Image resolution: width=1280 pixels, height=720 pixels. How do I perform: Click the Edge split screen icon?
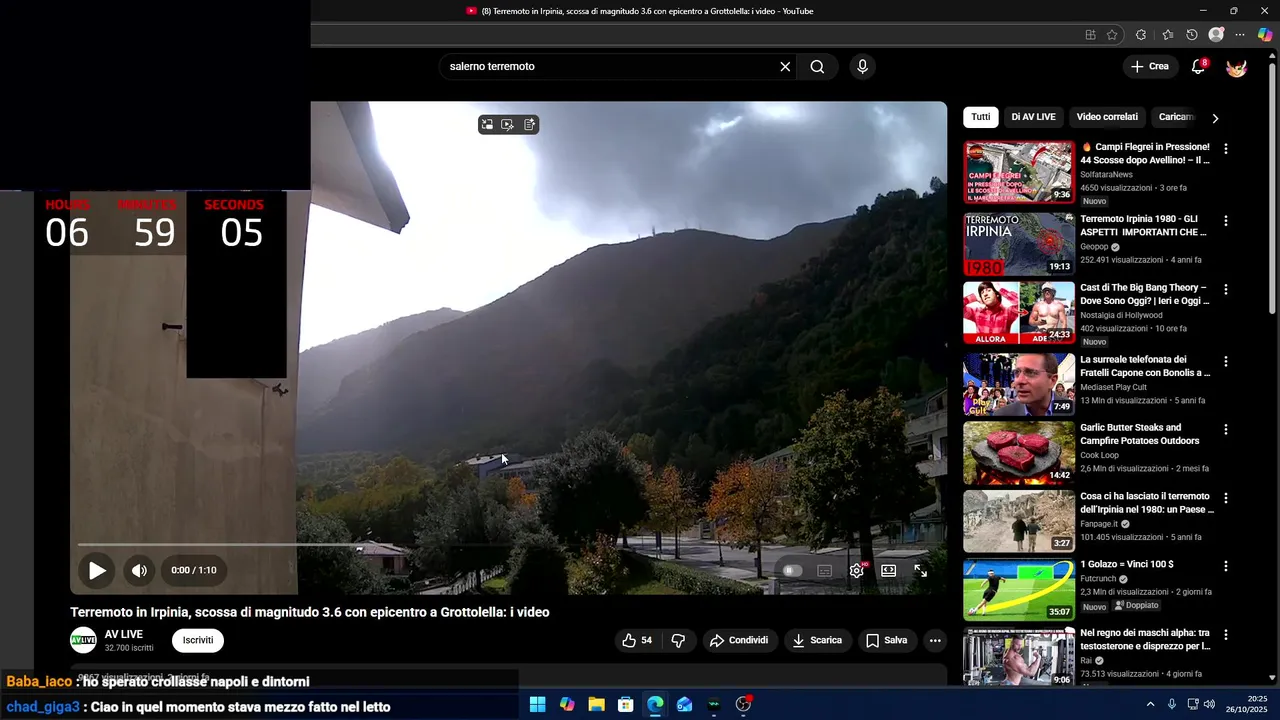pyautogui.click(x=1090, y=35)
